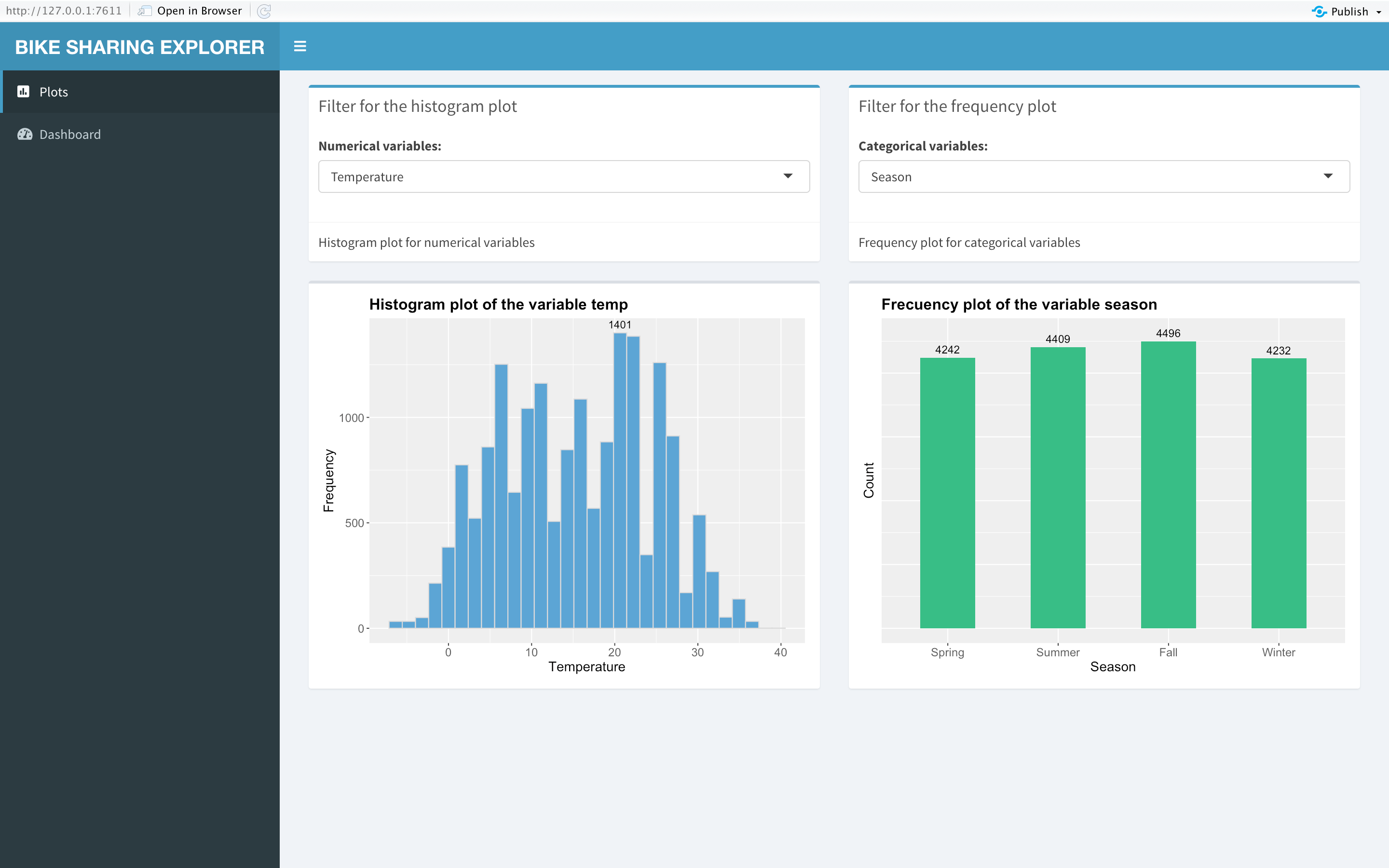Toggle the sidebar hamburger menu icon
This screenshot has height=868, width=1389.
click(300, 46)
